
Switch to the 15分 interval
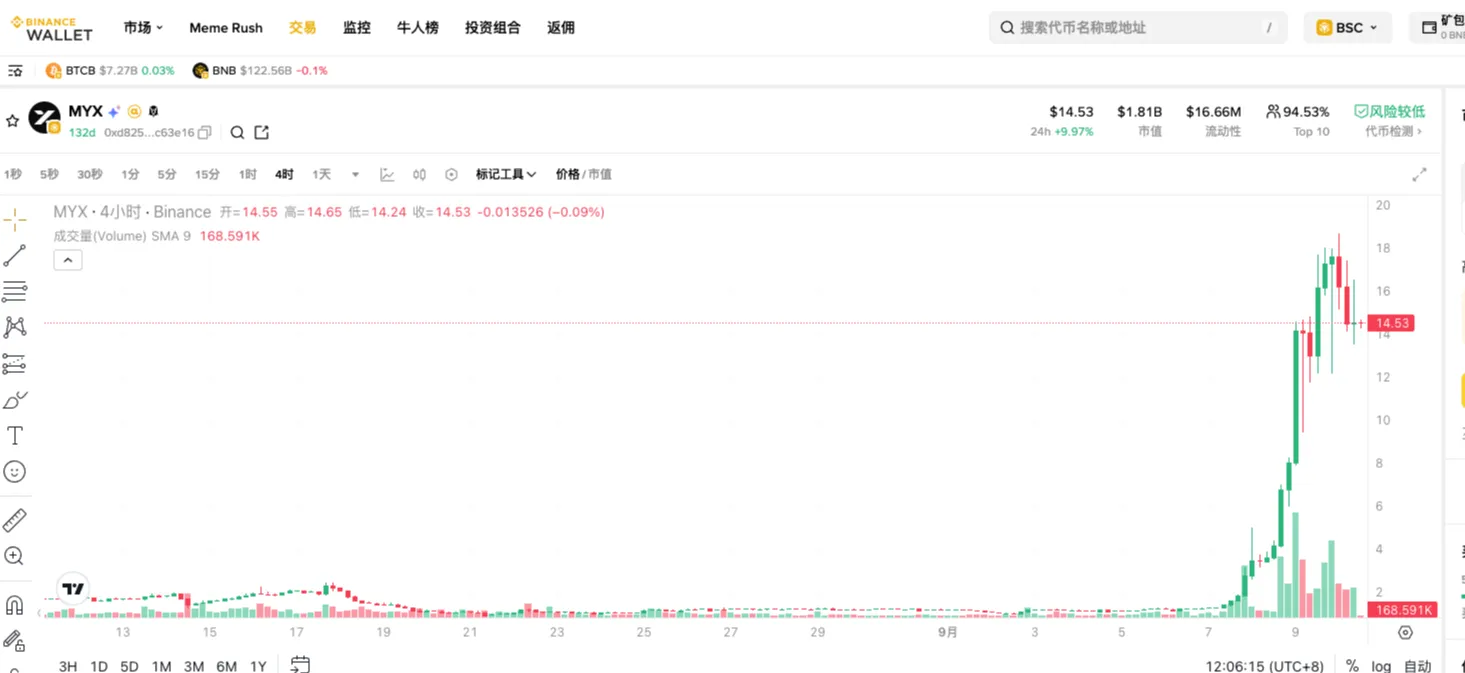coord(207,174)
